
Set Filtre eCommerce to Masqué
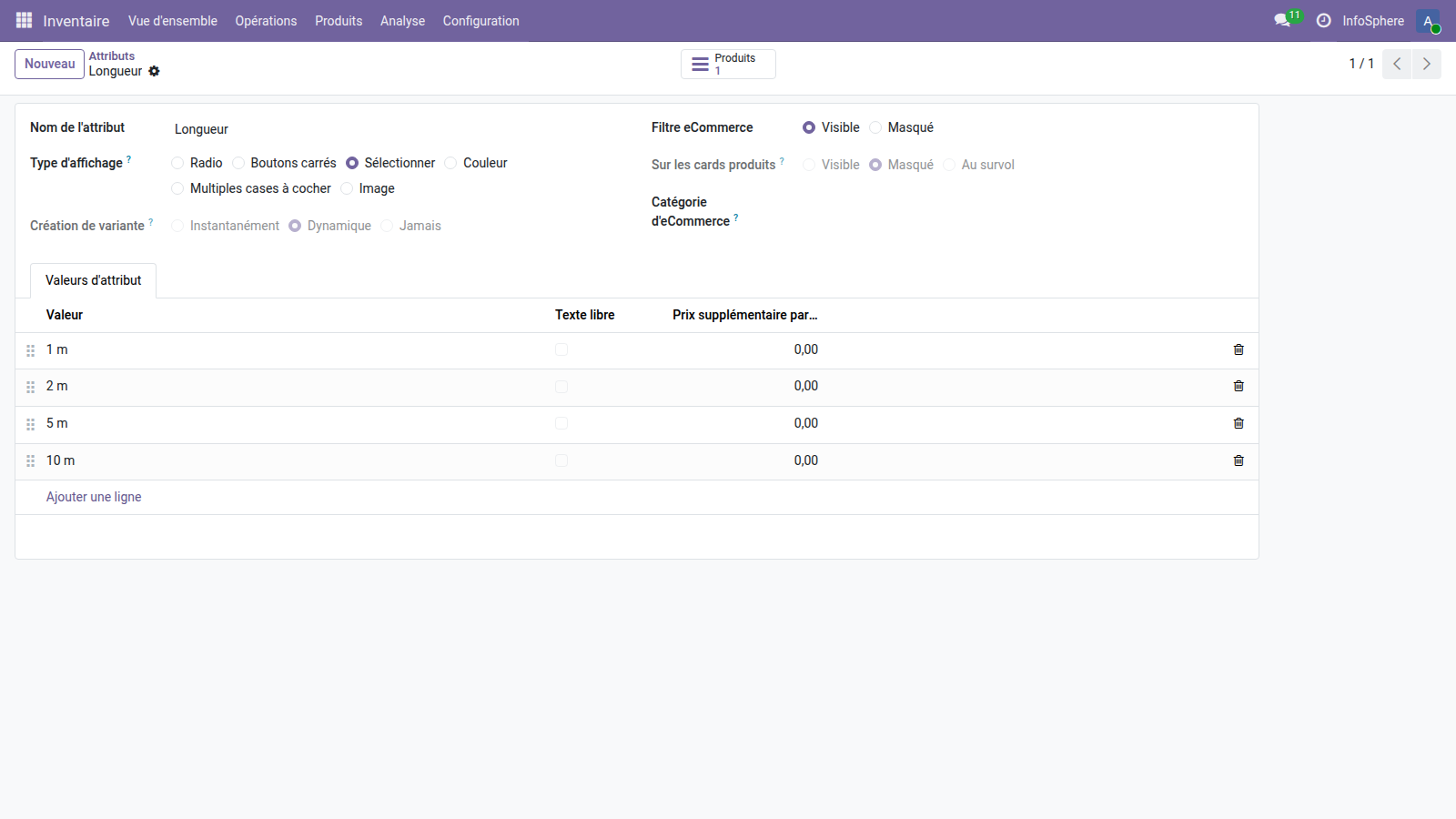(x=875, y=127)
